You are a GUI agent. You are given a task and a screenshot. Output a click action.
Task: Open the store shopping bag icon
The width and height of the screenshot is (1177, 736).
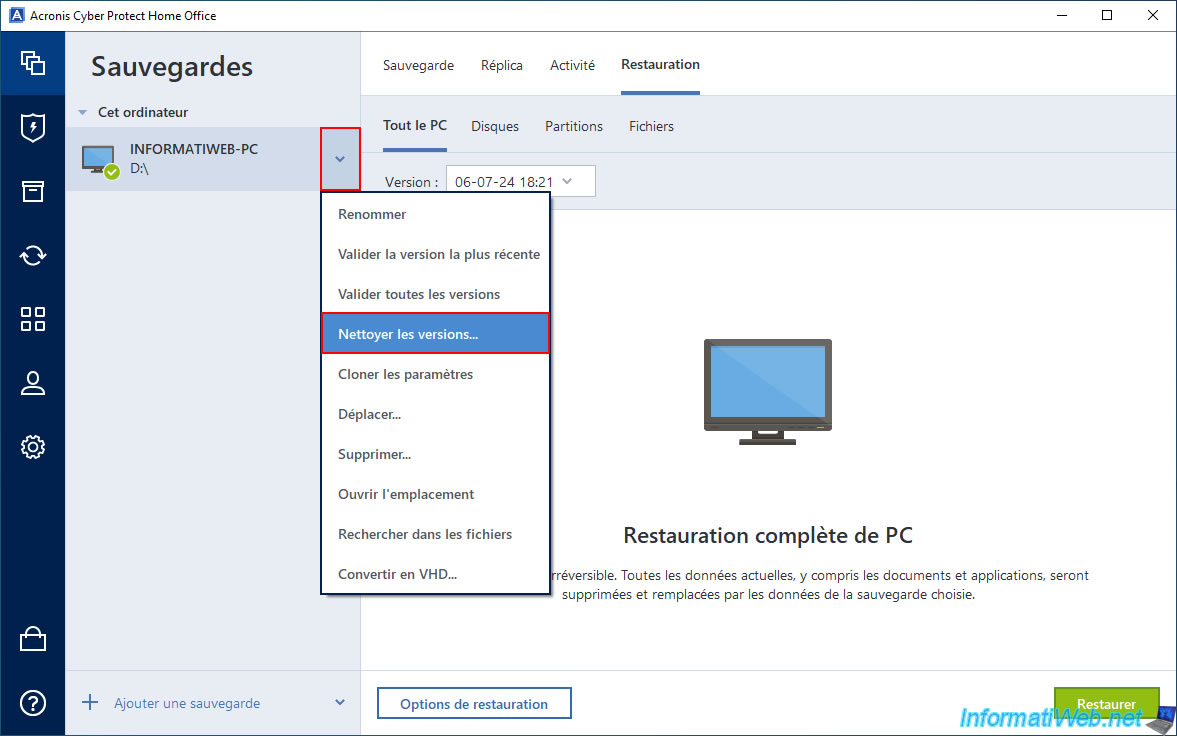(33, 639)
